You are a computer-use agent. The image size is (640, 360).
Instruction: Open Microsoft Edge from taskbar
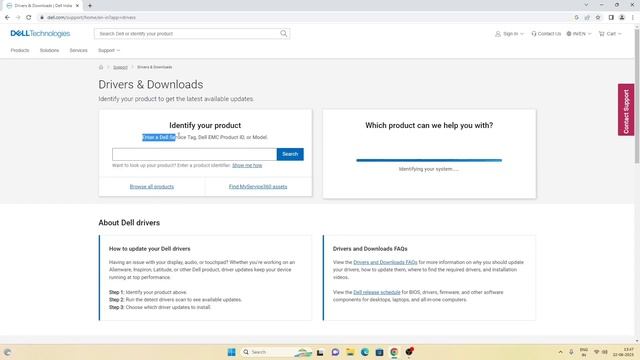(364, 352)
